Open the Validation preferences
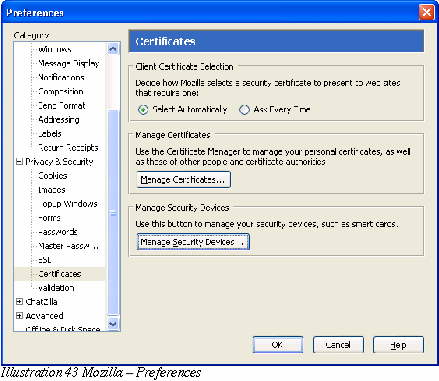This screenshot has height=381, width=439. point(56,288)
